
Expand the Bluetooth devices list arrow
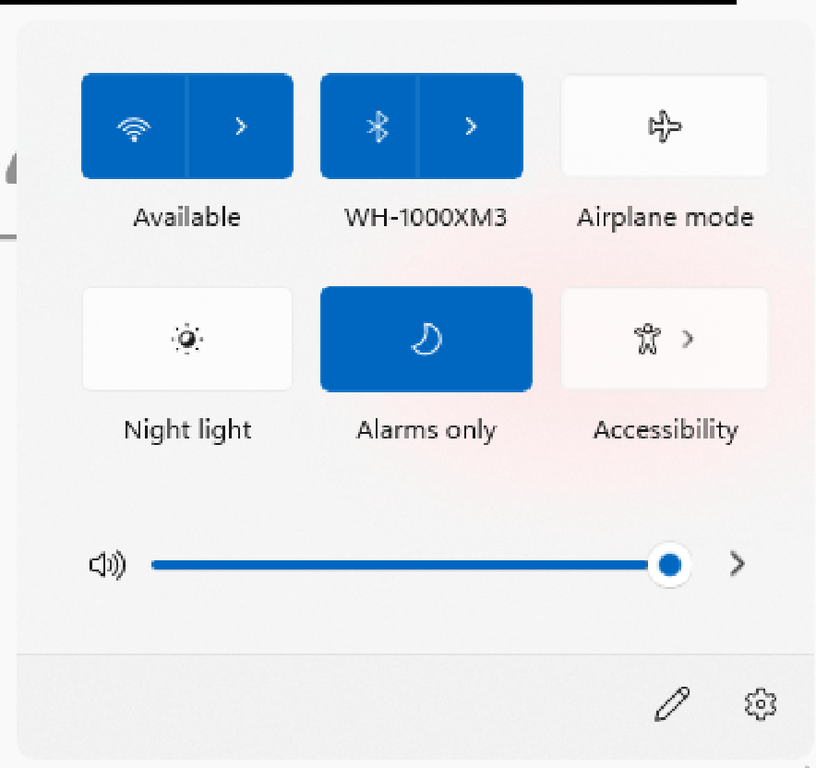click(x=470, y=127)
